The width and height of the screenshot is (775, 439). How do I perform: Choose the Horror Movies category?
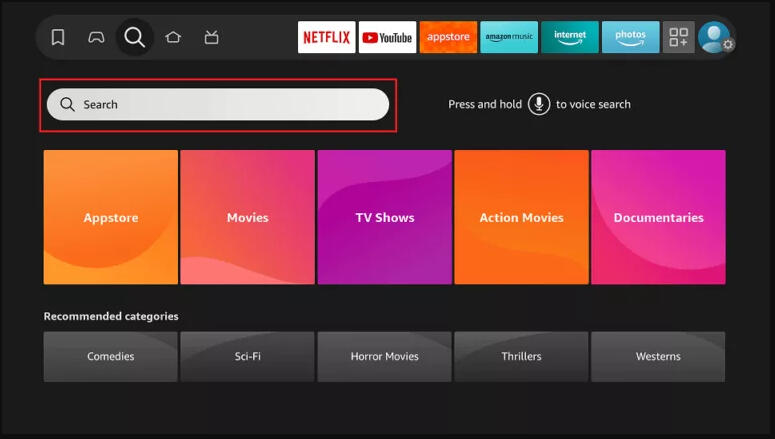(385, 357)
